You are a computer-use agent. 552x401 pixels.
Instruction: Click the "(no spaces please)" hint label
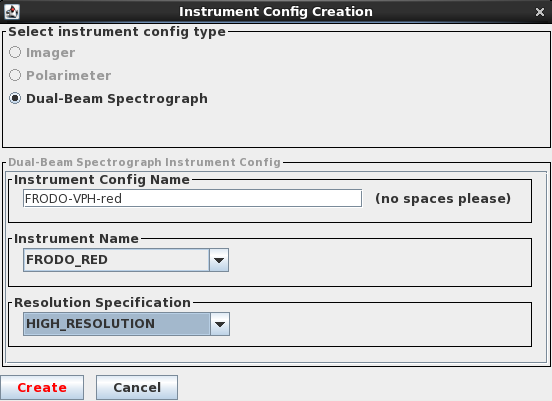[x=443, y=199]
